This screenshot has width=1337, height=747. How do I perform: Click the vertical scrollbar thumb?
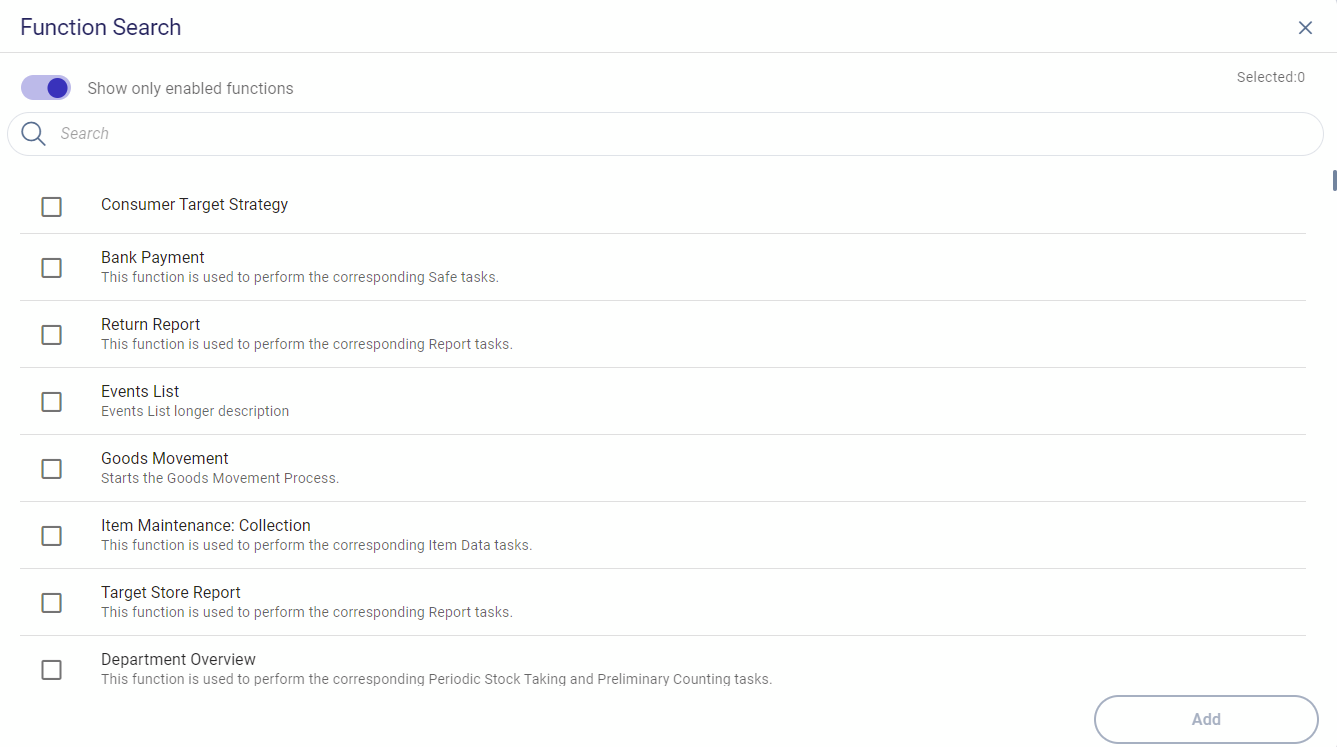tap(1333, 180)
